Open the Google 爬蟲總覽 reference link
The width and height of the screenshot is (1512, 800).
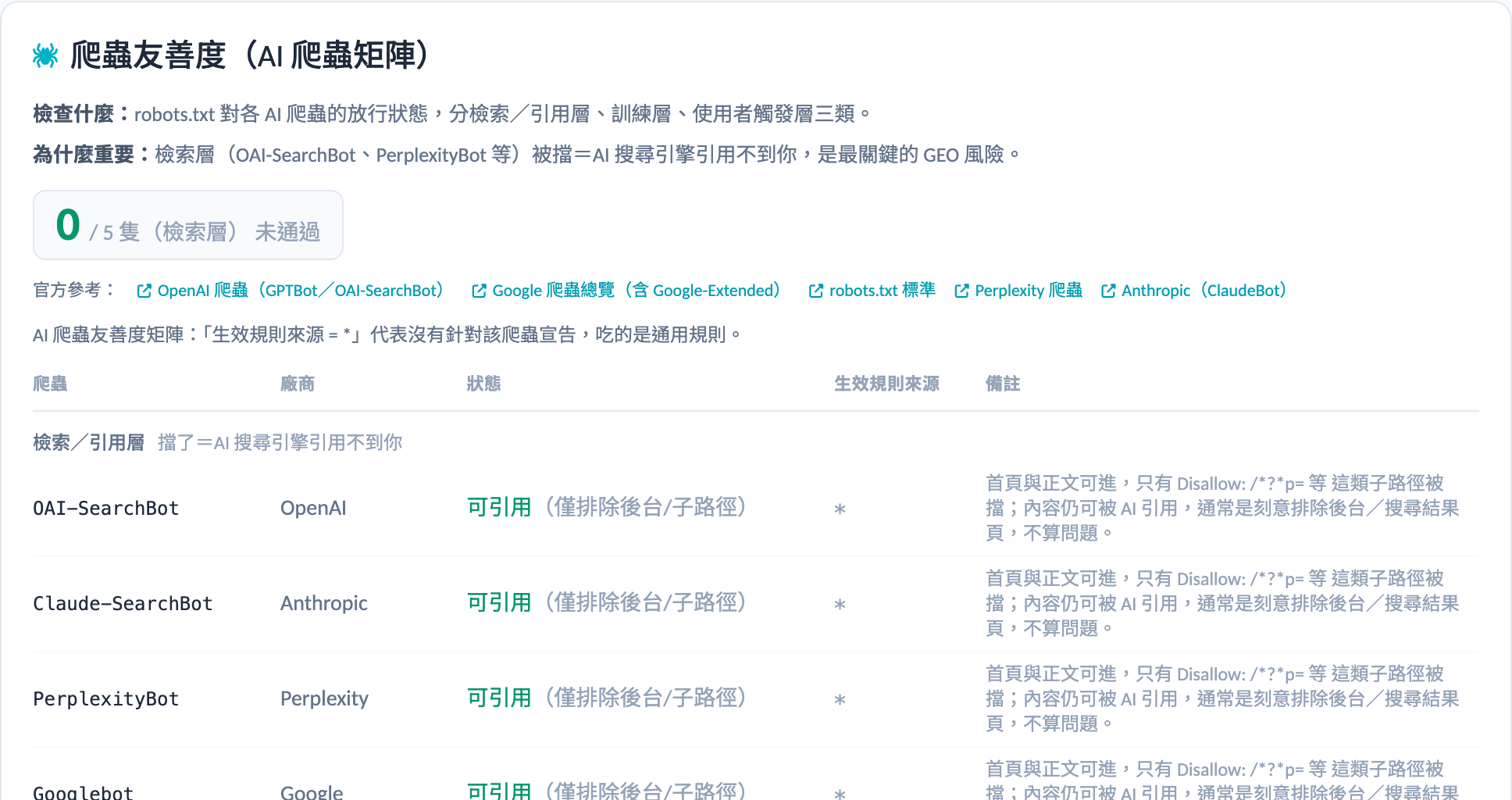click(626, 291)
